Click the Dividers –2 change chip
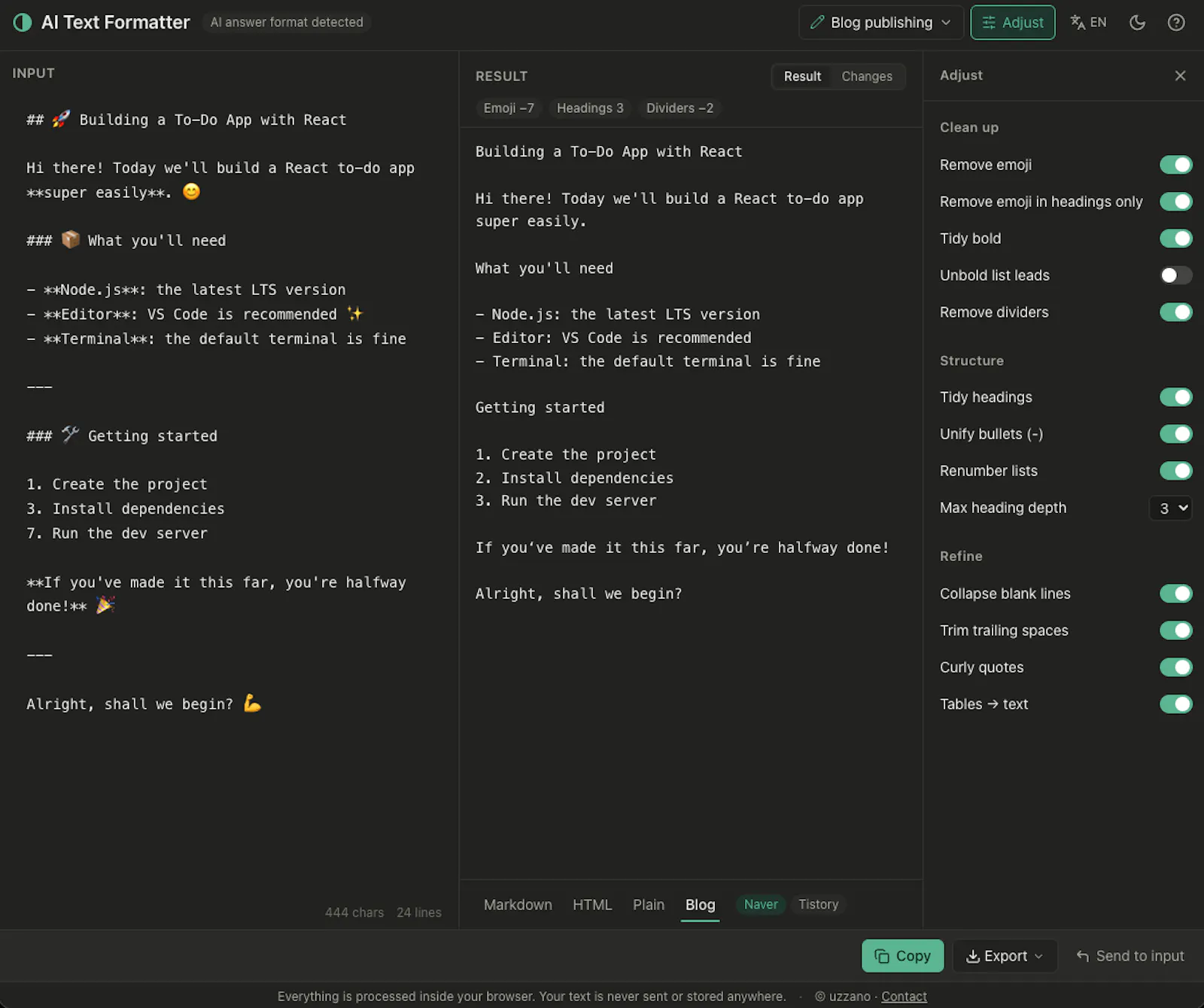 tap(680, 108)
